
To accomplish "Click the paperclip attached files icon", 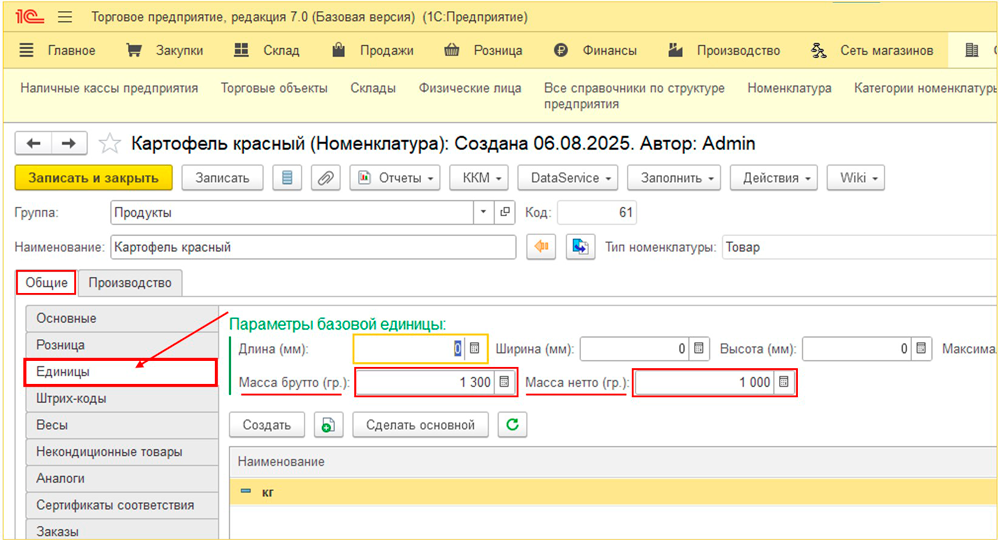I will click(x=324, y=178).
